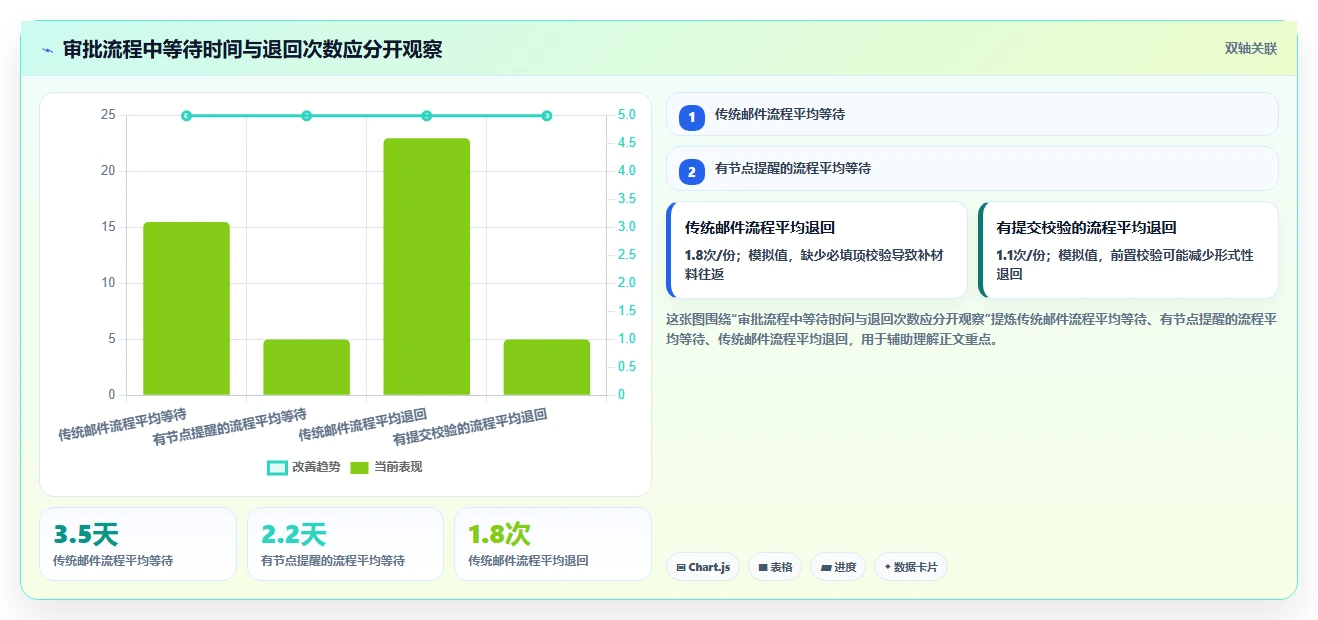Screen dimensions: 1318x620
Task: Select the 数据卡片 tag
Action: tap(910, 567)
